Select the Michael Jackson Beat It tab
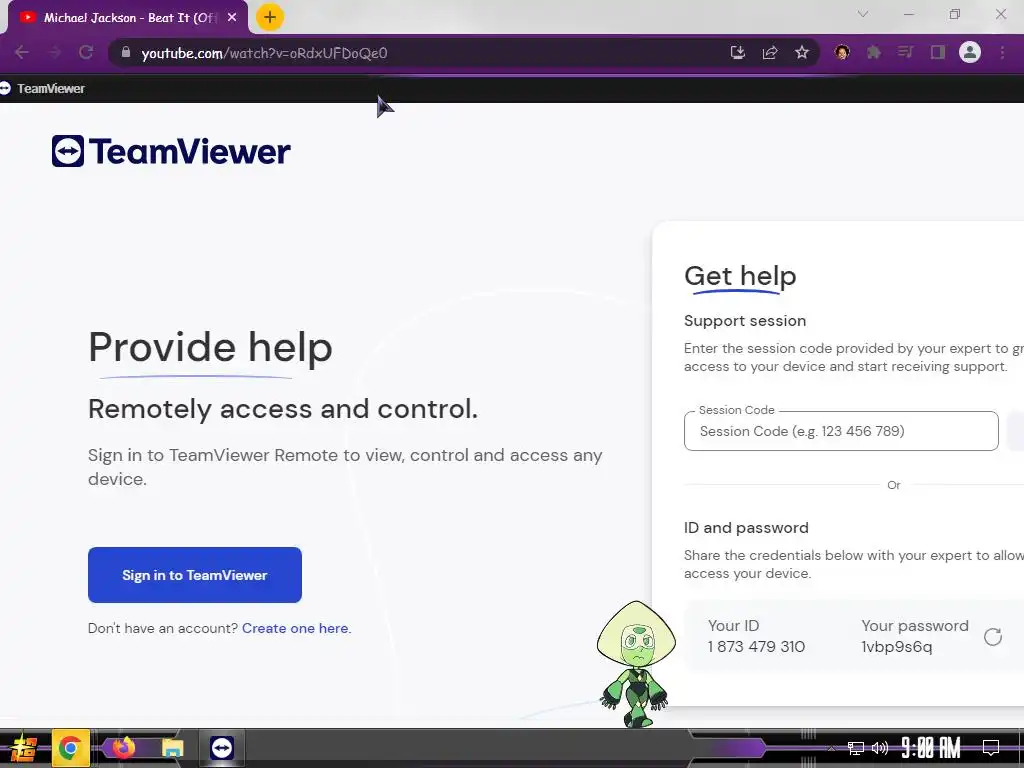This screenshot has height=768, width=1024. [x=128, y=18]
